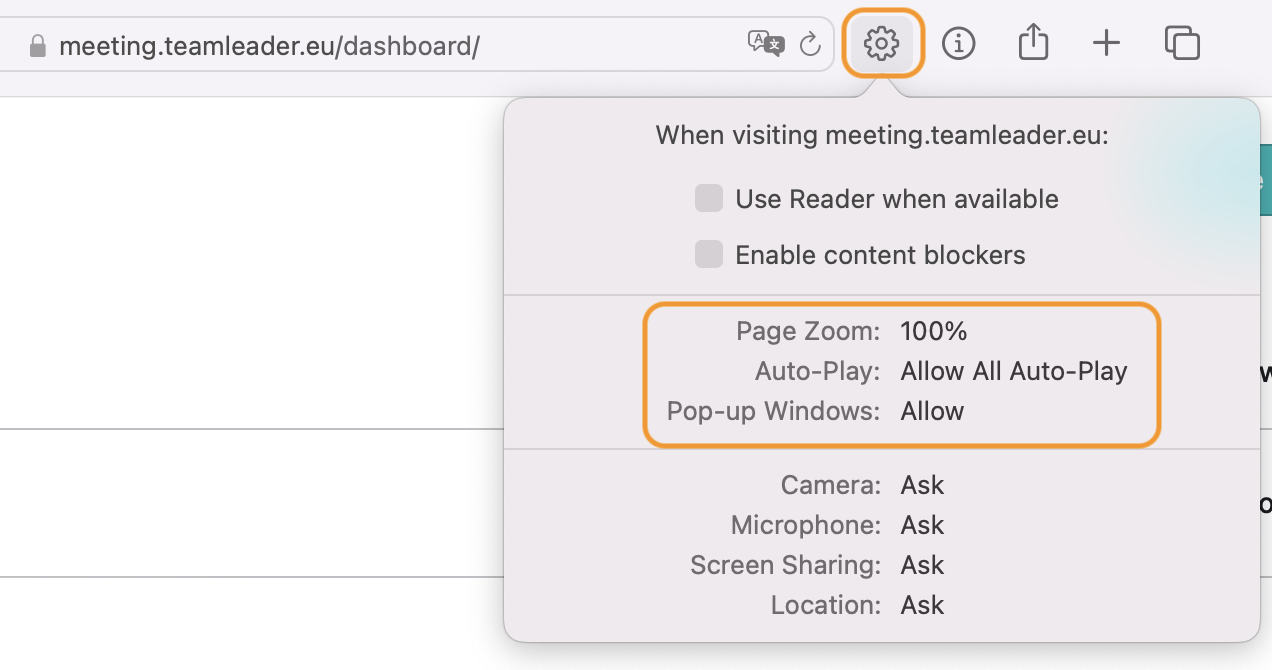Change the Allow All Auto-Play setting
Screen dimensions: 1272x670
[x=1014, y=371]
